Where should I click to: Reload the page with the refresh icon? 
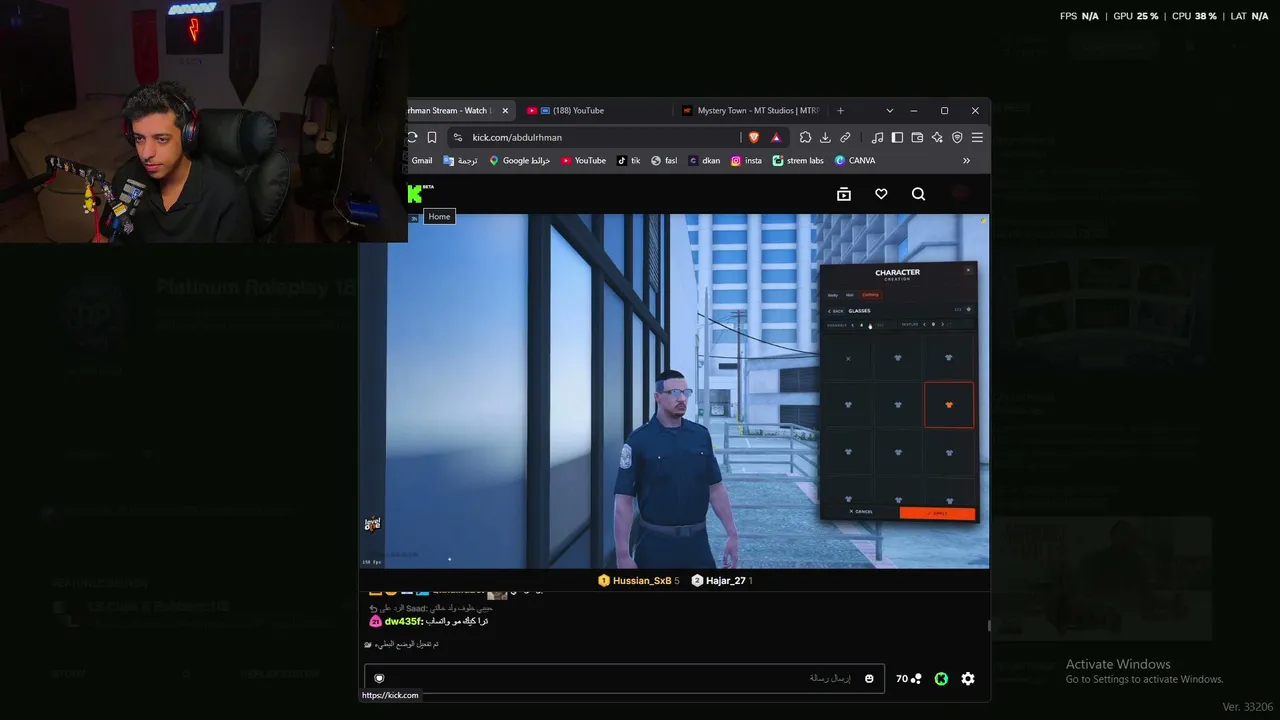412,137
